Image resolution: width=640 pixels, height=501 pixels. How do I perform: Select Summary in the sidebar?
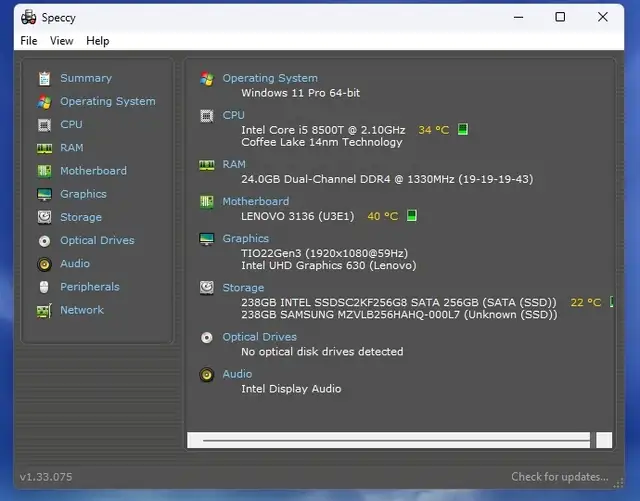coord(86,78)
